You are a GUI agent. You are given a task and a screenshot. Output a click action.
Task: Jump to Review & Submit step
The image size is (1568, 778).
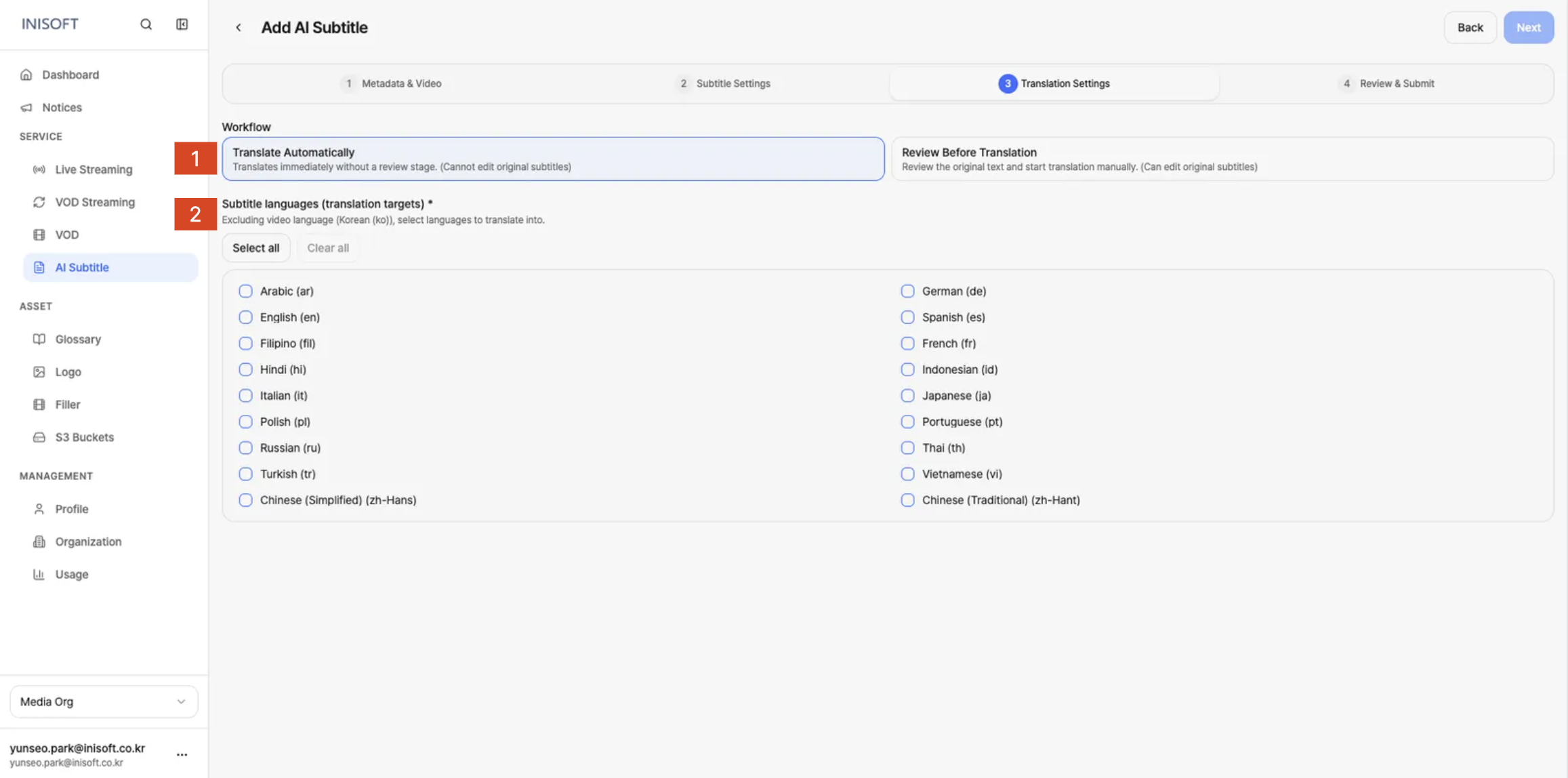point(1386,83)
